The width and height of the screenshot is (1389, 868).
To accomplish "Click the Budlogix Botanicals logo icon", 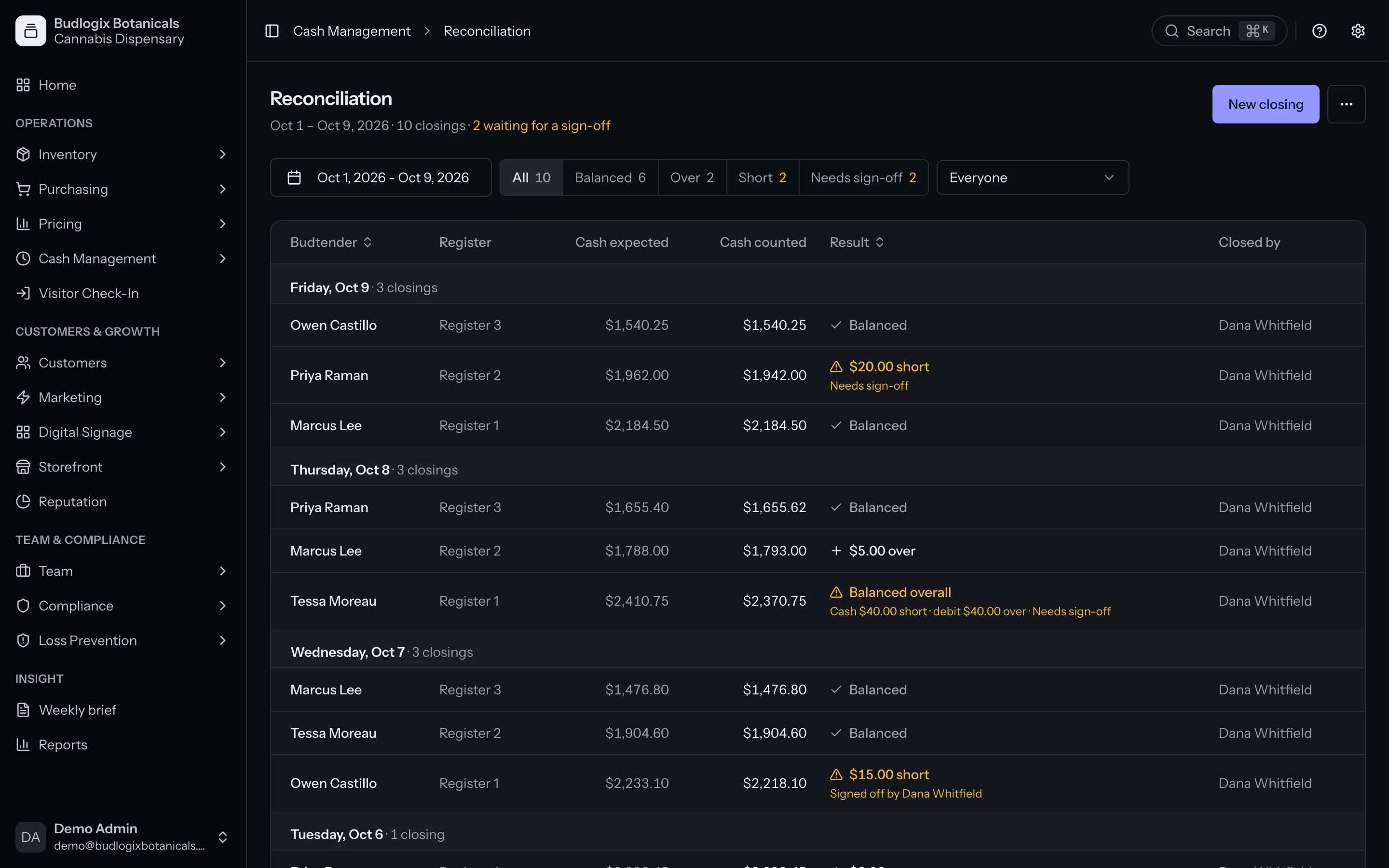I will pyautogui.click(x=31, y=31).
